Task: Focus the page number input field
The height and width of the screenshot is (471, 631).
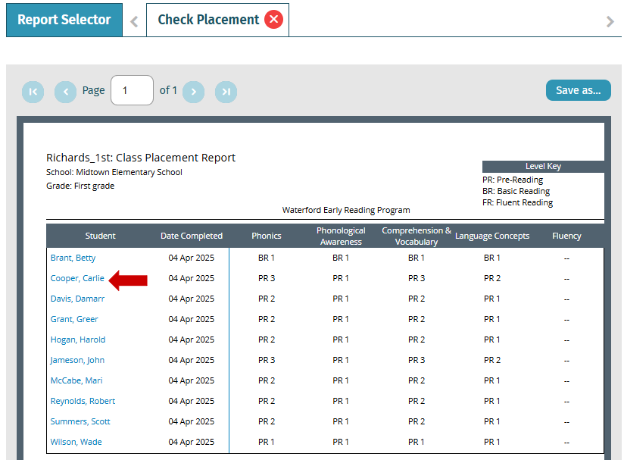Action: 132,90
